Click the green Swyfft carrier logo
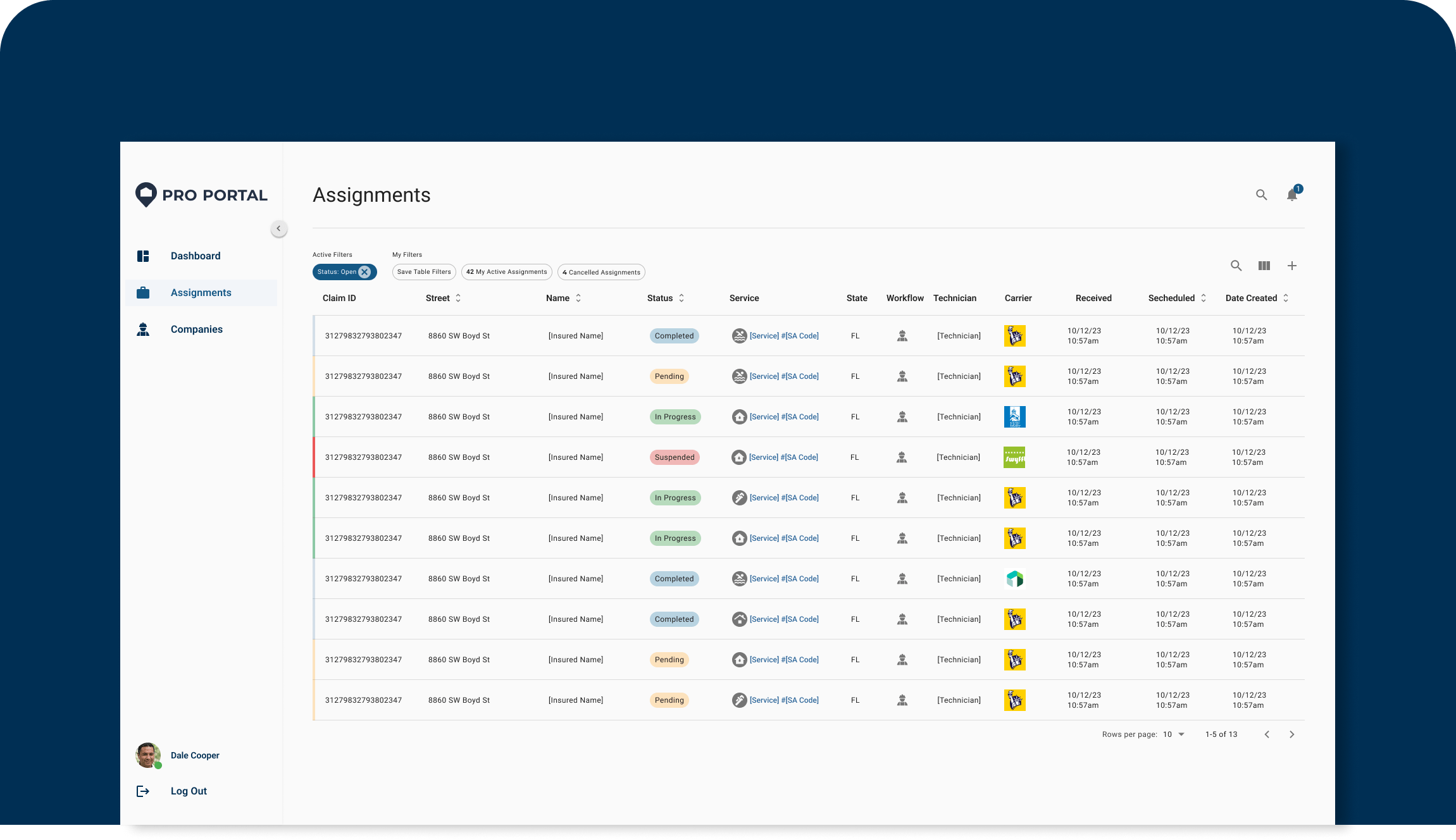The width and height of the screenshot is (1456, 840). (x=1014, y=457)
